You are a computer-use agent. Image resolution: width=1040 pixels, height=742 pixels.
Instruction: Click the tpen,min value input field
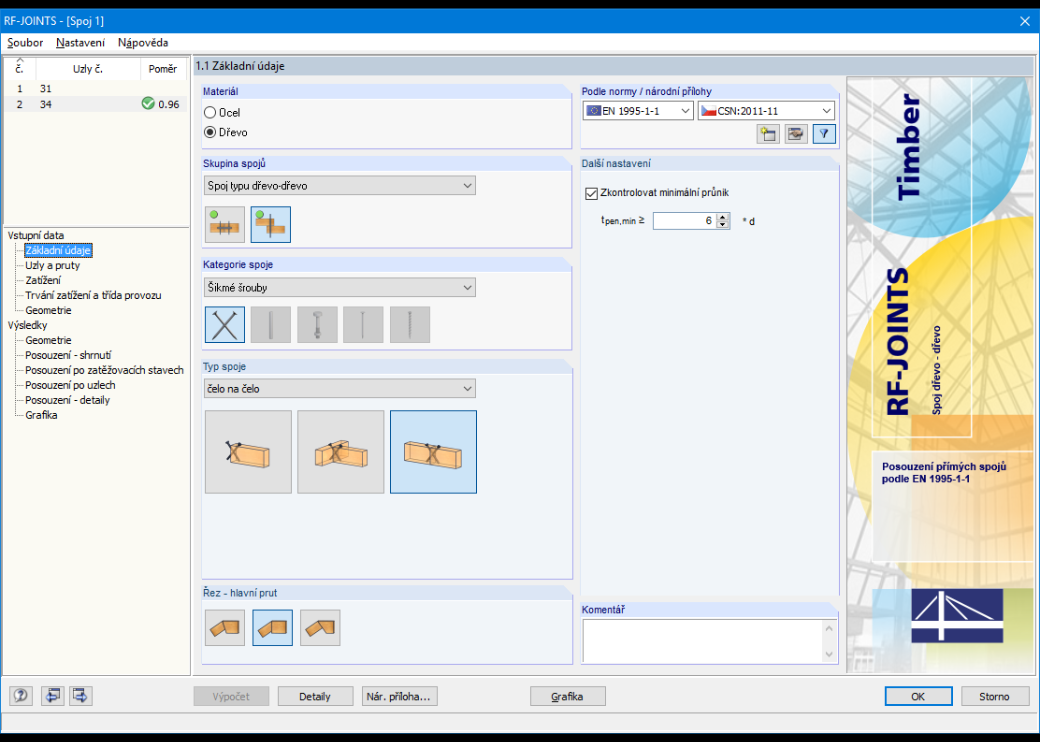tap(684, 221)
